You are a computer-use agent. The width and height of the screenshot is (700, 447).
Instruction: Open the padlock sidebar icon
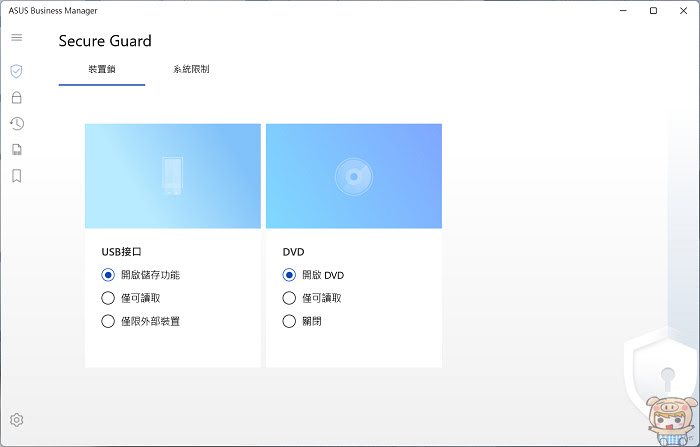coord(17,97)
